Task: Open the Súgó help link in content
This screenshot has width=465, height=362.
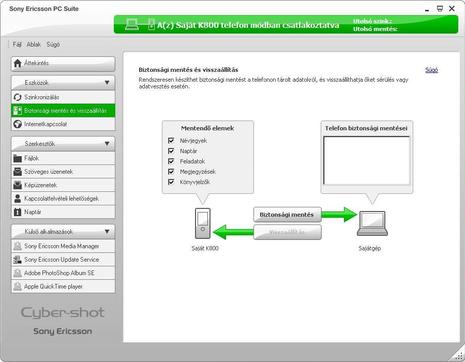Action: click(x=431, y=70)
